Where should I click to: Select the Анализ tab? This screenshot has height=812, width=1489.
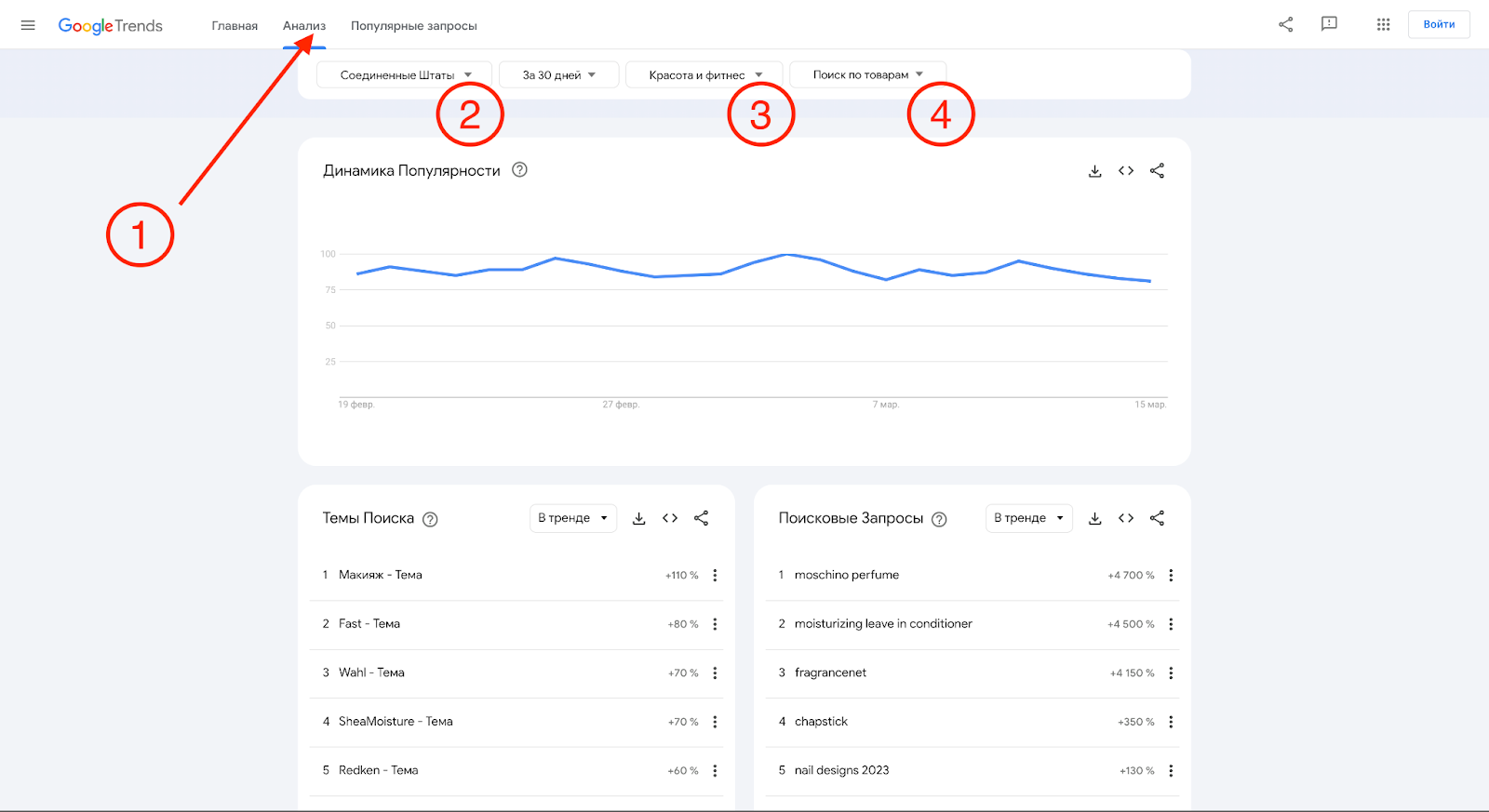tap(304, 26)
